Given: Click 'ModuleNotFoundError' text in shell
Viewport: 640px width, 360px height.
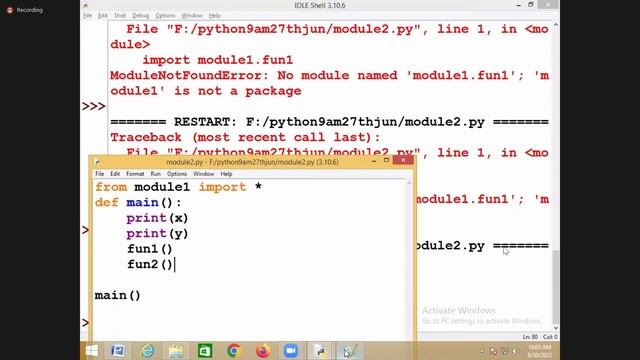Looking at the screenshot, I should [x=186, y=76].
